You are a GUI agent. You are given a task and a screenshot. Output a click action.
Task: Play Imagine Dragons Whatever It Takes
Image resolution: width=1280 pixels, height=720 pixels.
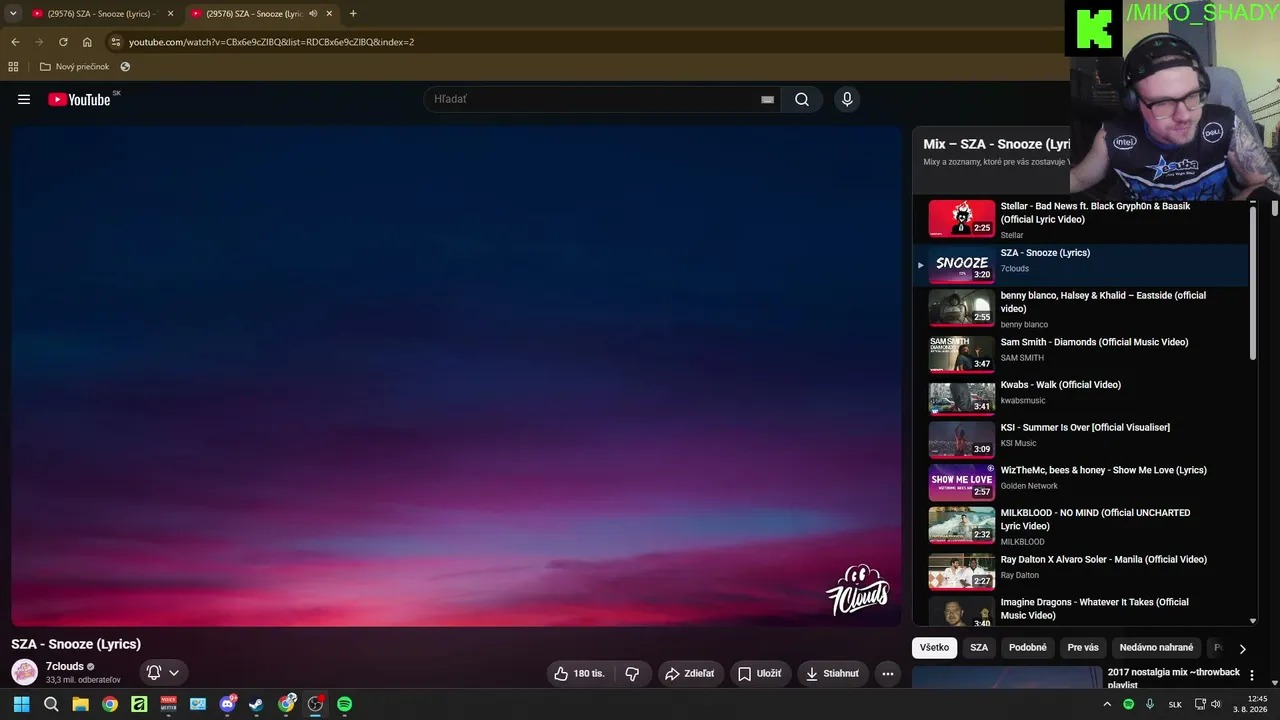1081,609
